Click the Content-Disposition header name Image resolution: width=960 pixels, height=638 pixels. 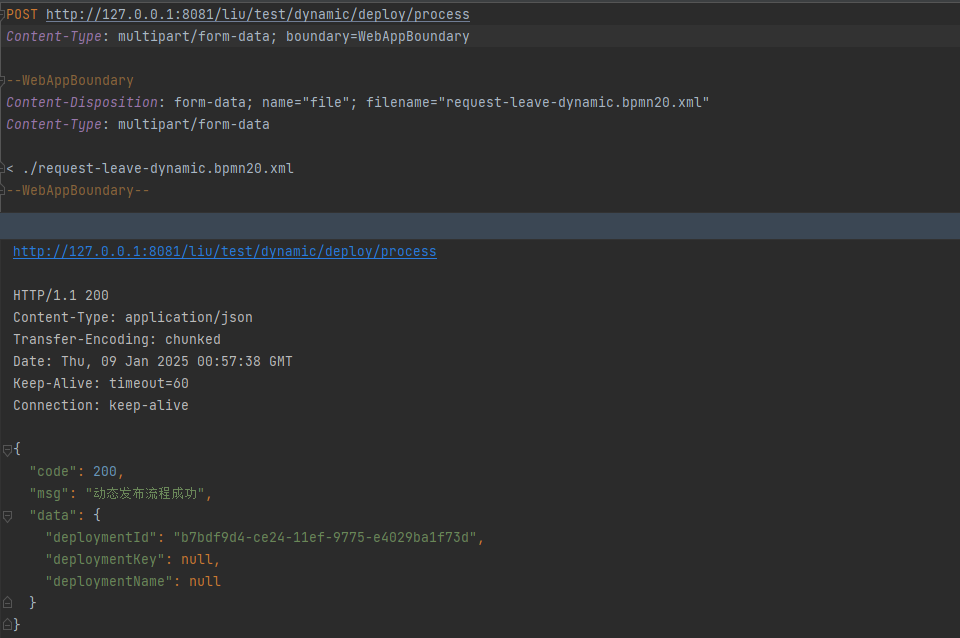coord(82,103)
